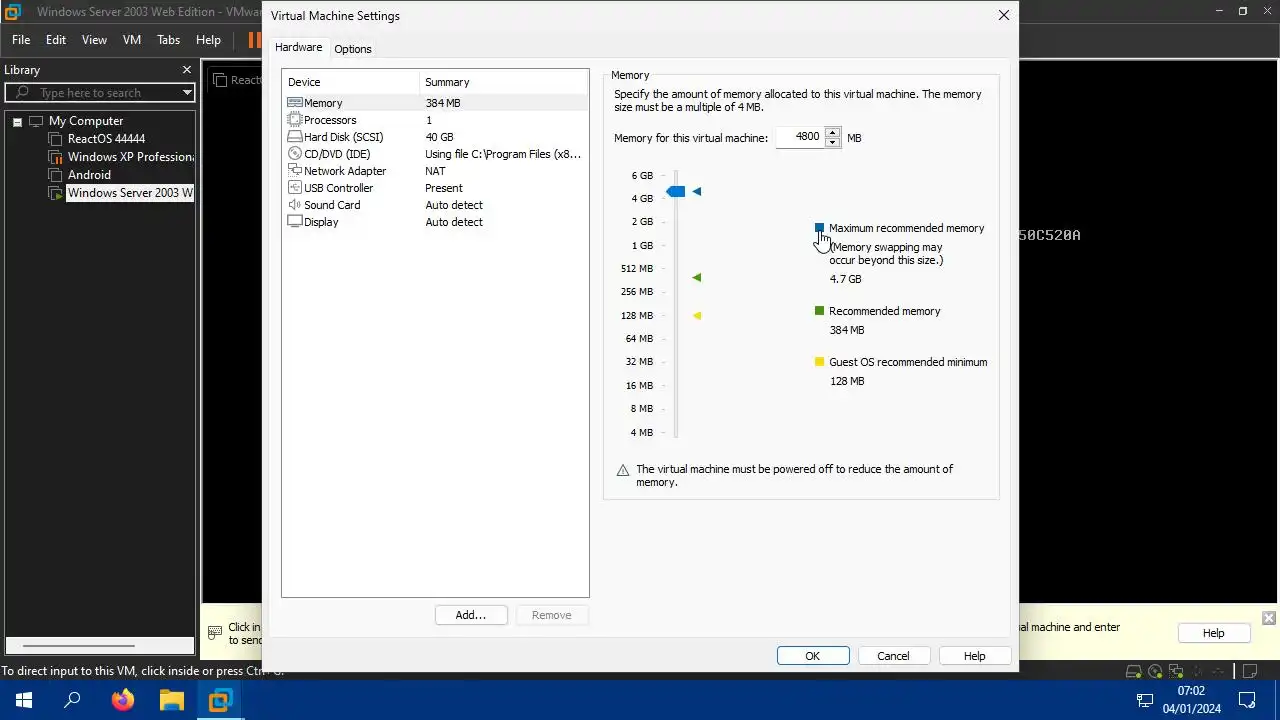1280x720 pixels.
Task: Click the 1 GB slider scale label
Action: (x=642, y=245)
